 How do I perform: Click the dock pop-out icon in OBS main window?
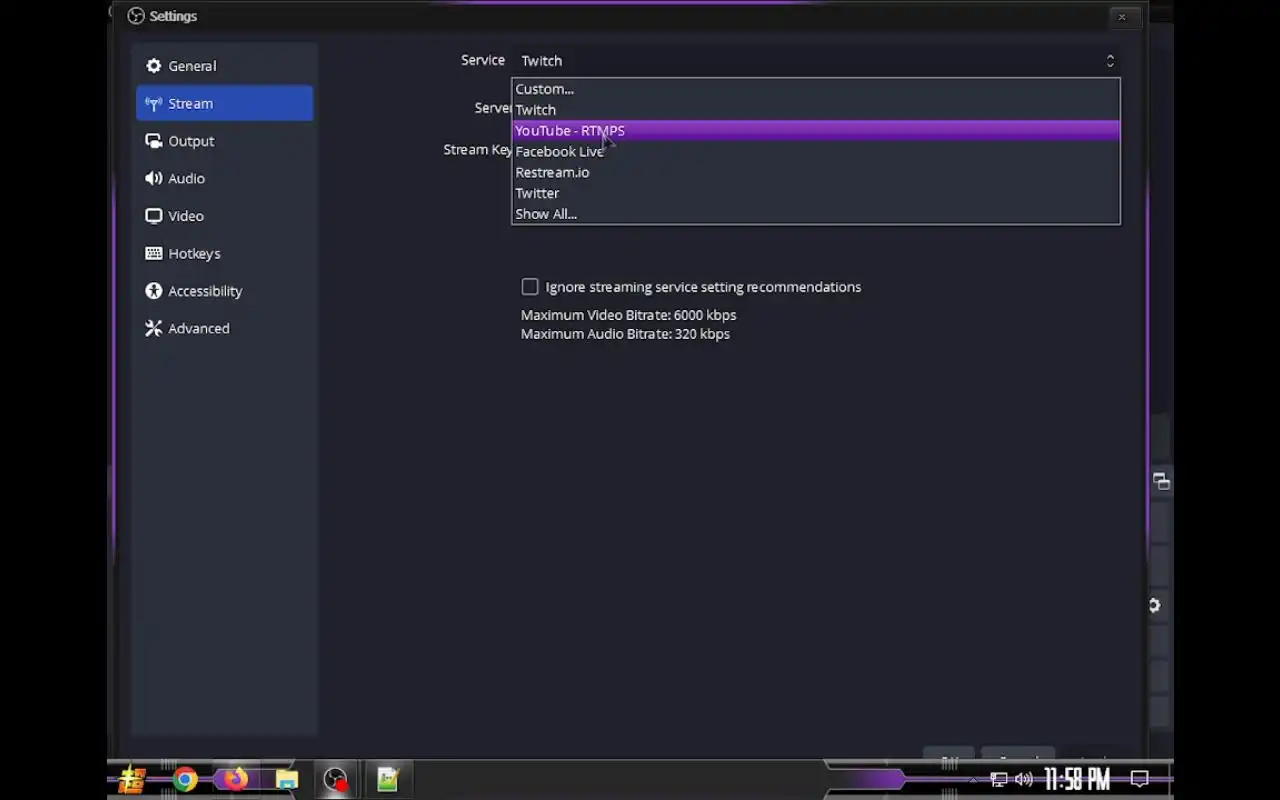tap(1161, 481)
